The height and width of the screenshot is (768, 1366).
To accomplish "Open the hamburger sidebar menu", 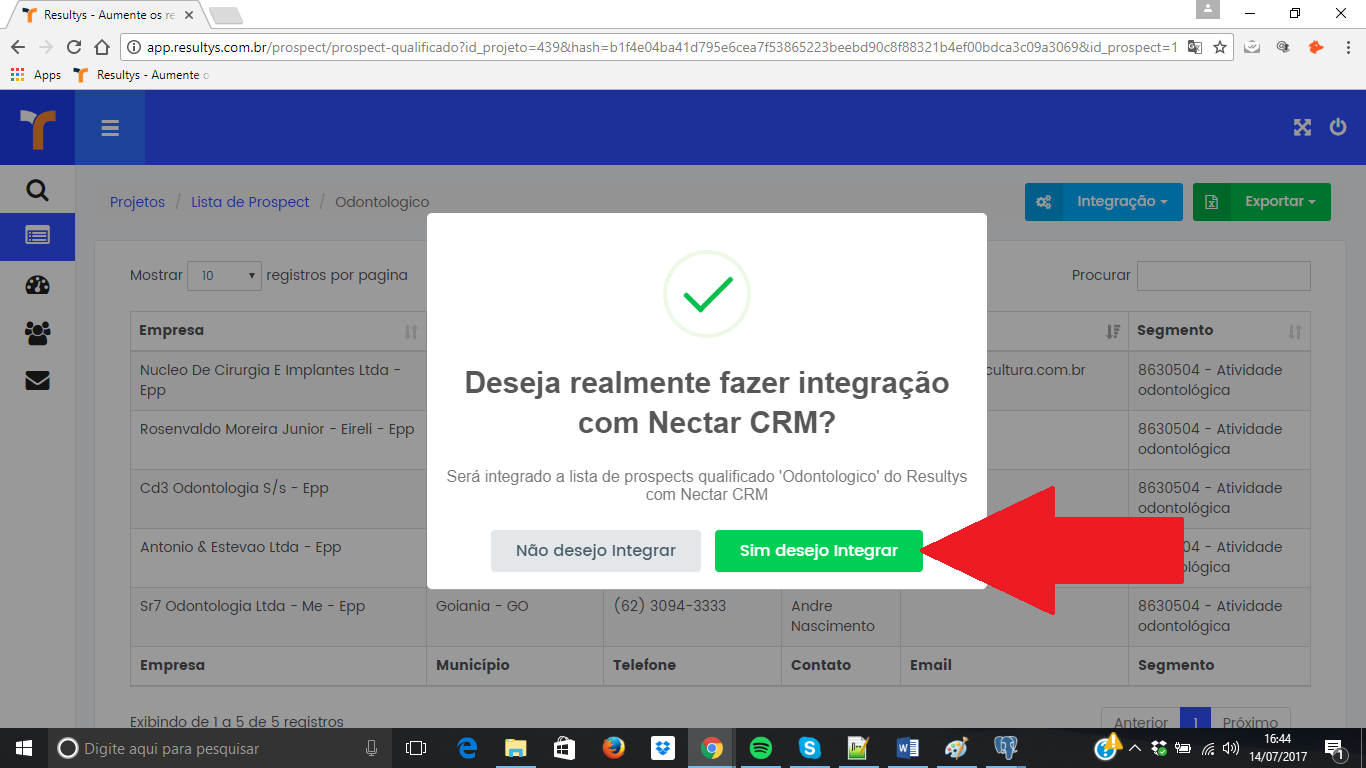I will (x=110, y=128).
